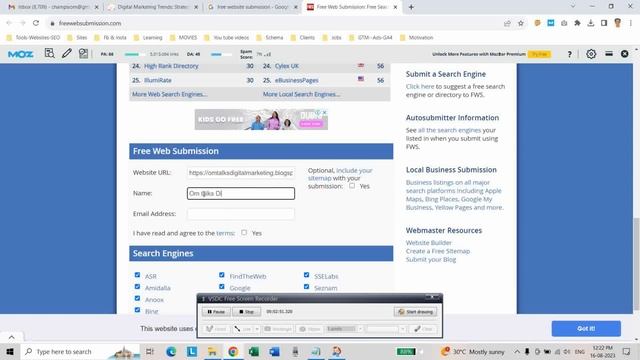Screen dimensions: 640x360
Task: Open Chrome tab search chevron
Action: coord(573,7)
